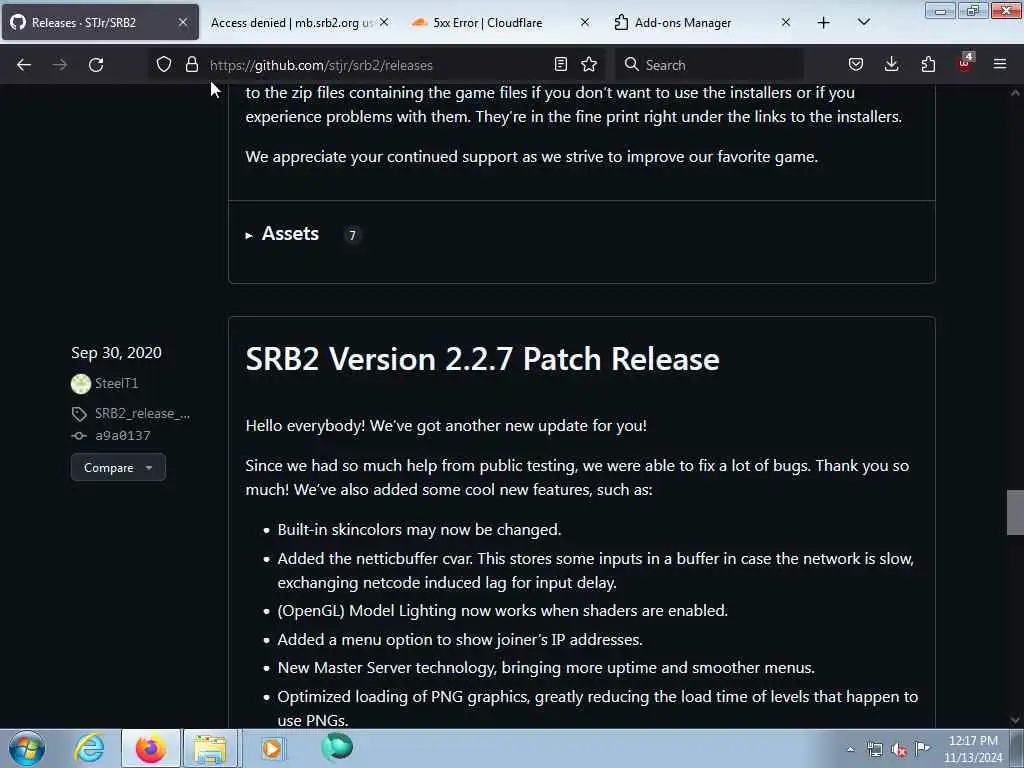This screenshot has width=1024, height=768.
Task: Switch to the 5xx Error Cloudflare tab
Action: 487,22
